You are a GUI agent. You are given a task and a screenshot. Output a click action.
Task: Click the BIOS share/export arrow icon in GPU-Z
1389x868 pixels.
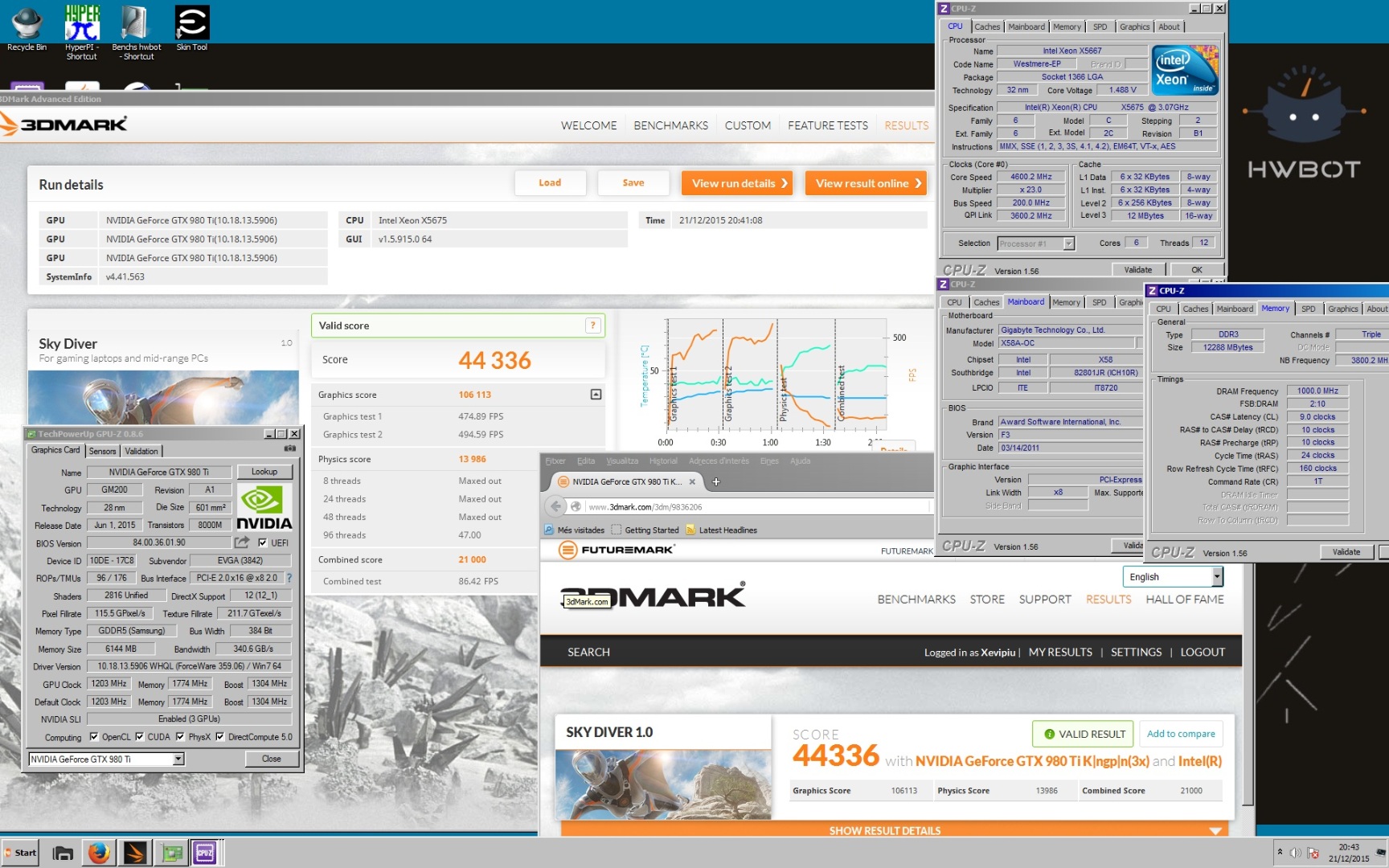[242, 542]
